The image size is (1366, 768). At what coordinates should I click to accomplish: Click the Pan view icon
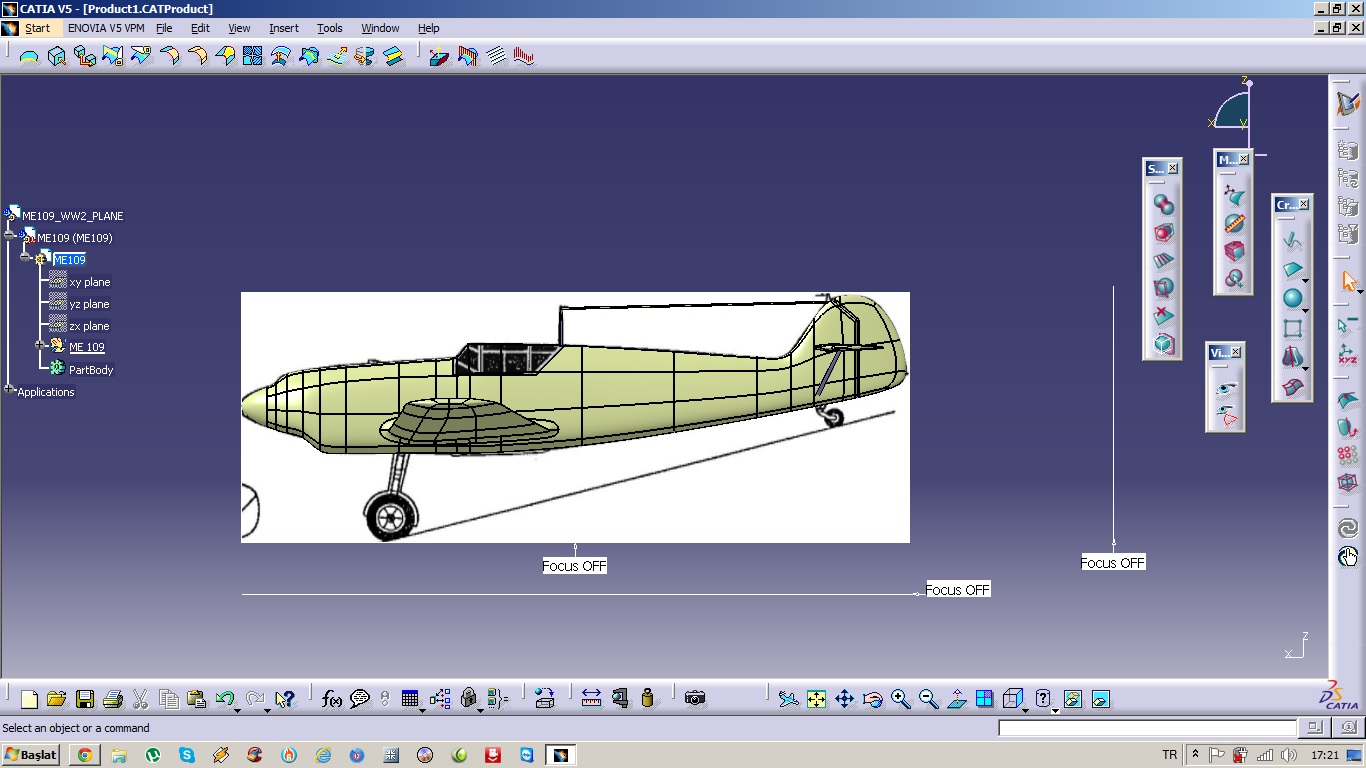(844, 699)
